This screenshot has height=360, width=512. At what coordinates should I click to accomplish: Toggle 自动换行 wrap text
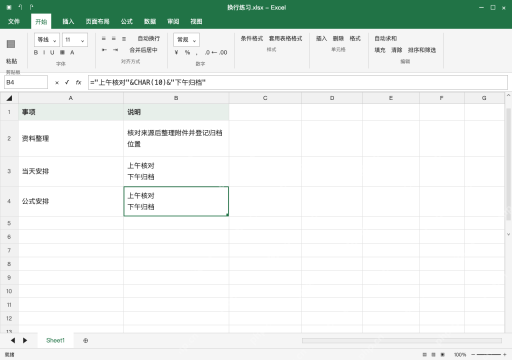[149, 39]
